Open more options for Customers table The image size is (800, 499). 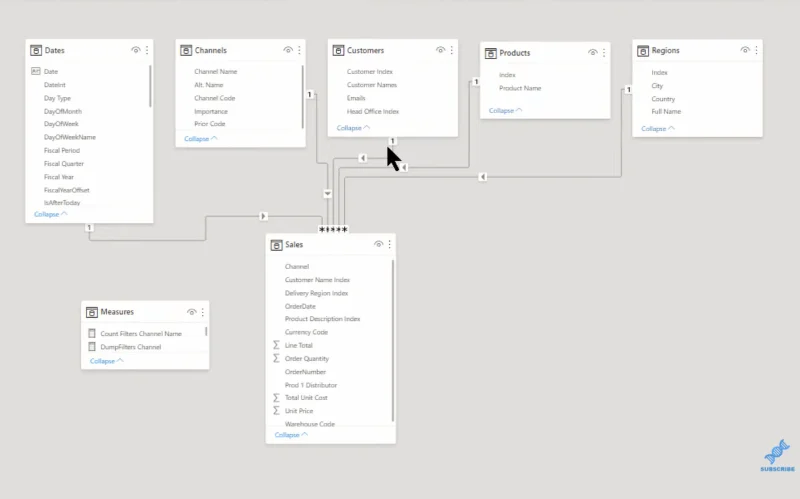[x=452, y=50]
